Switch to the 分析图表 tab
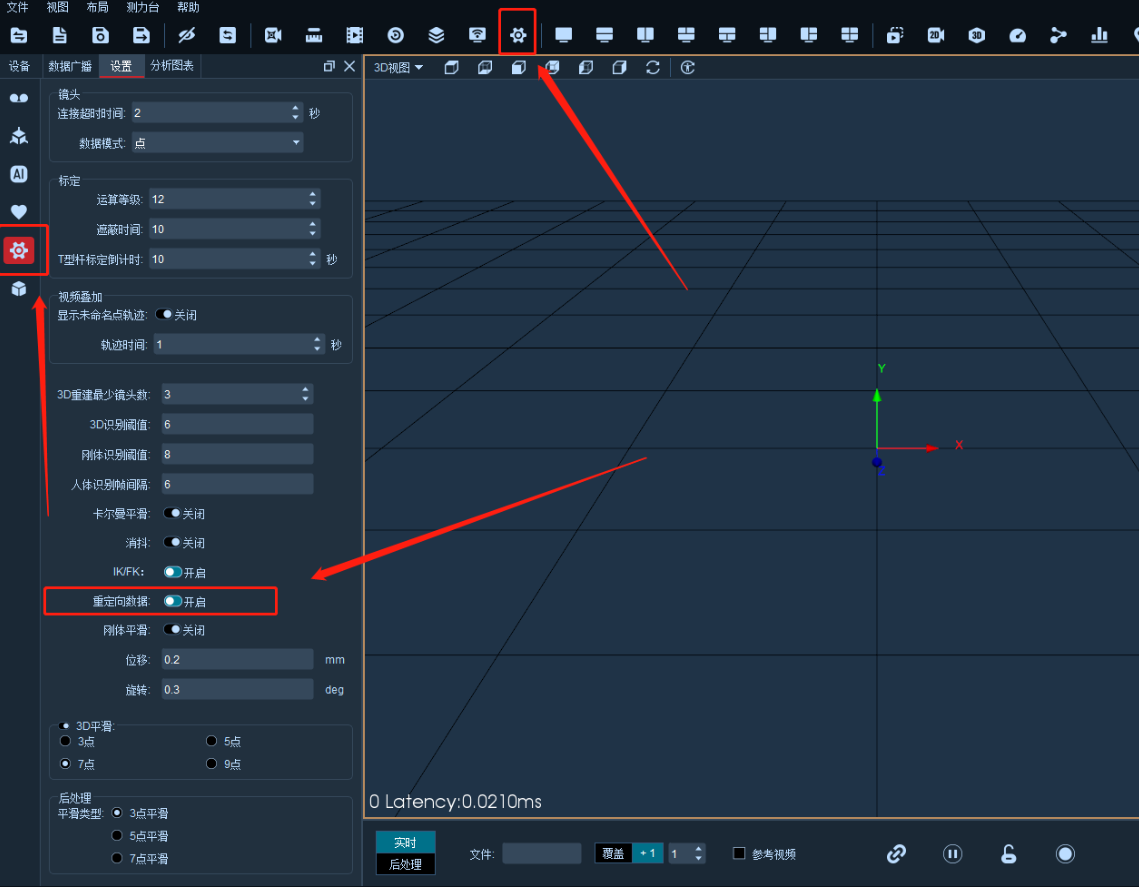Screen dimensions: 1139x887 [172, 66]
